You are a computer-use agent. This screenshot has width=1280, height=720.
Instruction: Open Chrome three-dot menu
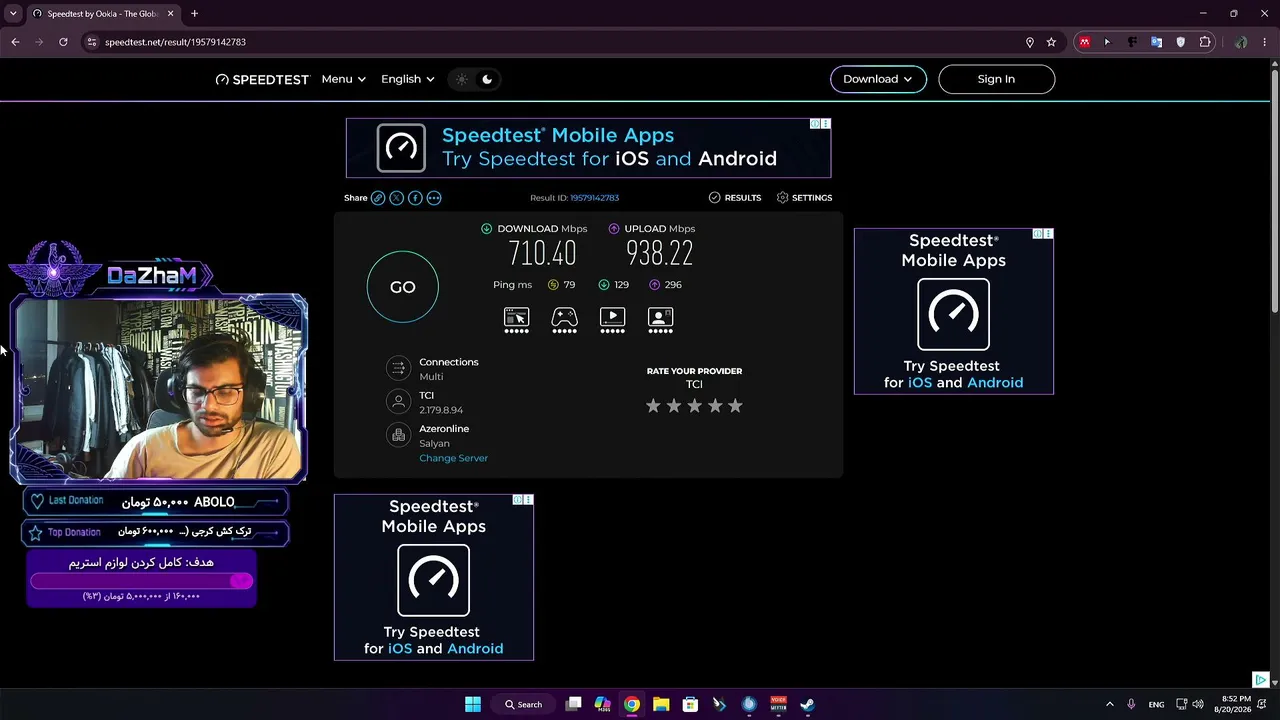click(1265, 42)
